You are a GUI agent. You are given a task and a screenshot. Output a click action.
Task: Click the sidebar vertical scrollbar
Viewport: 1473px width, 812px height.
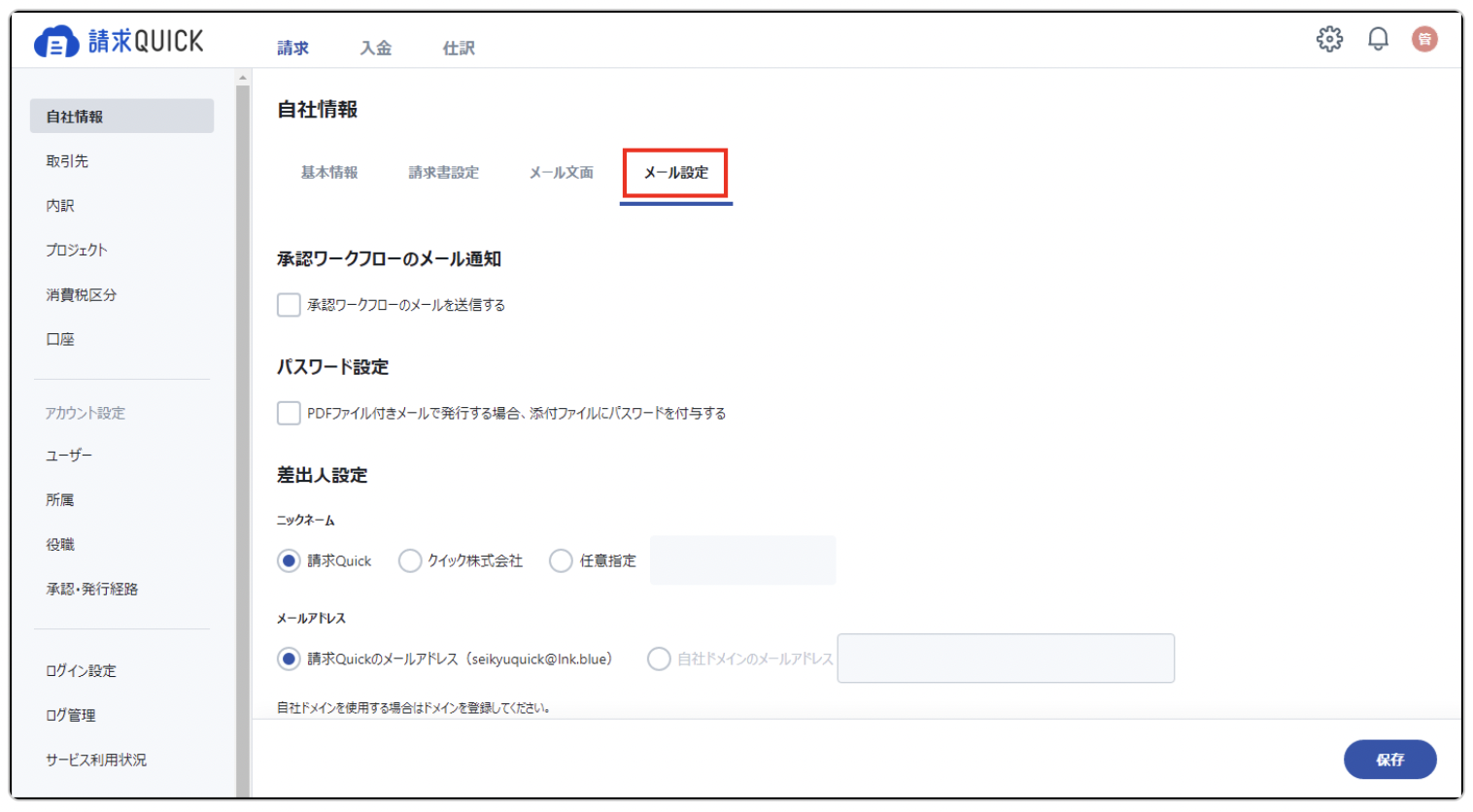point(243,437)
